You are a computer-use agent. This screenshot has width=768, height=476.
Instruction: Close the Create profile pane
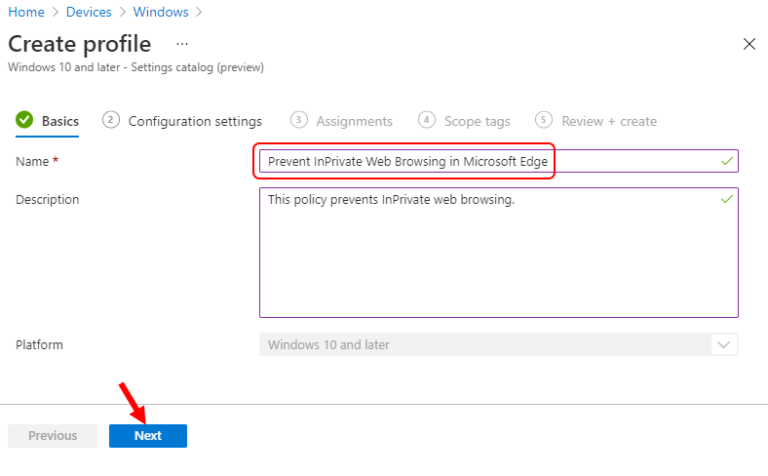749,44
